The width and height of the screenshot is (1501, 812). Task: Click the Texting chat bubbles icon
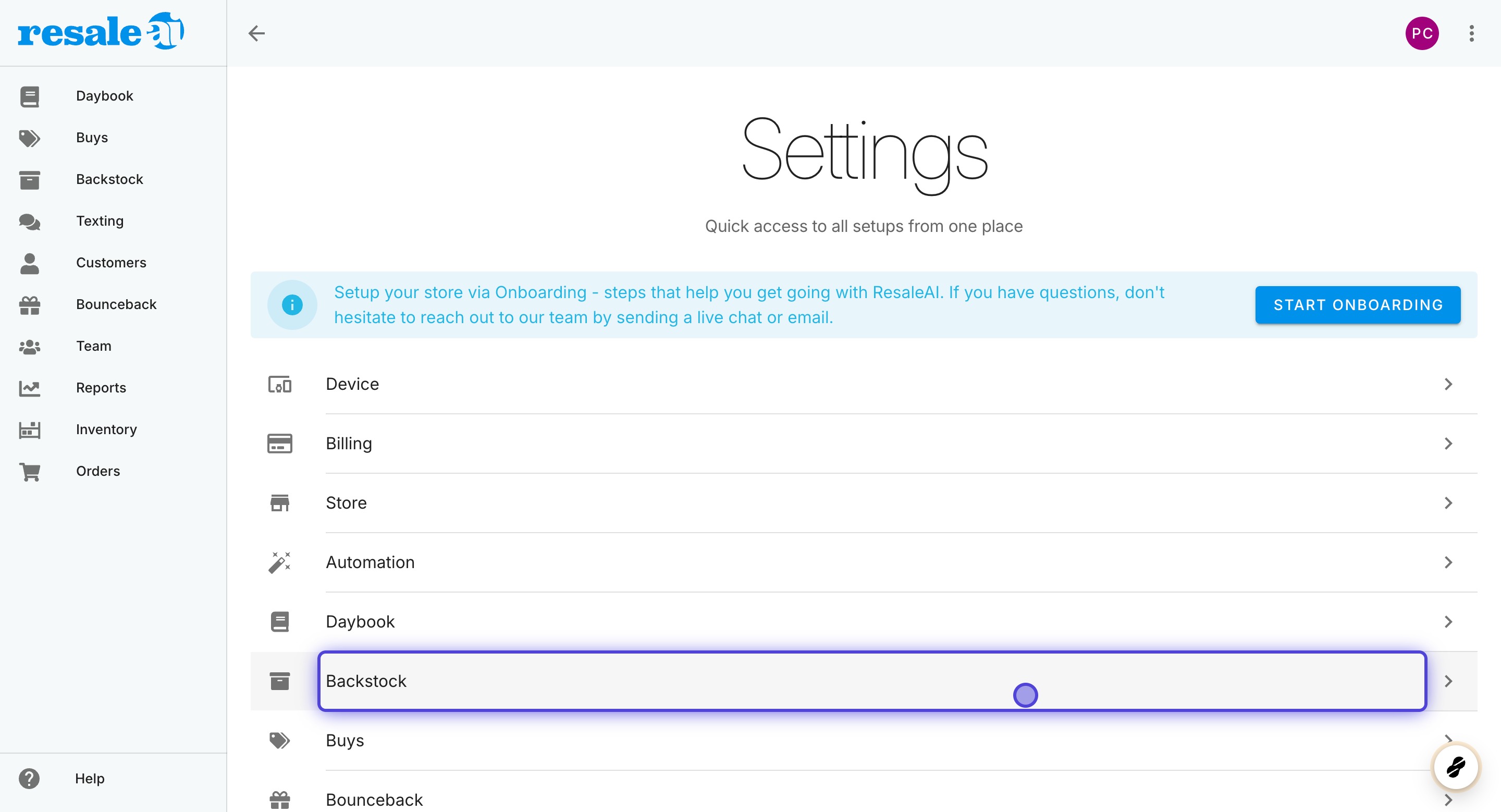29,222
